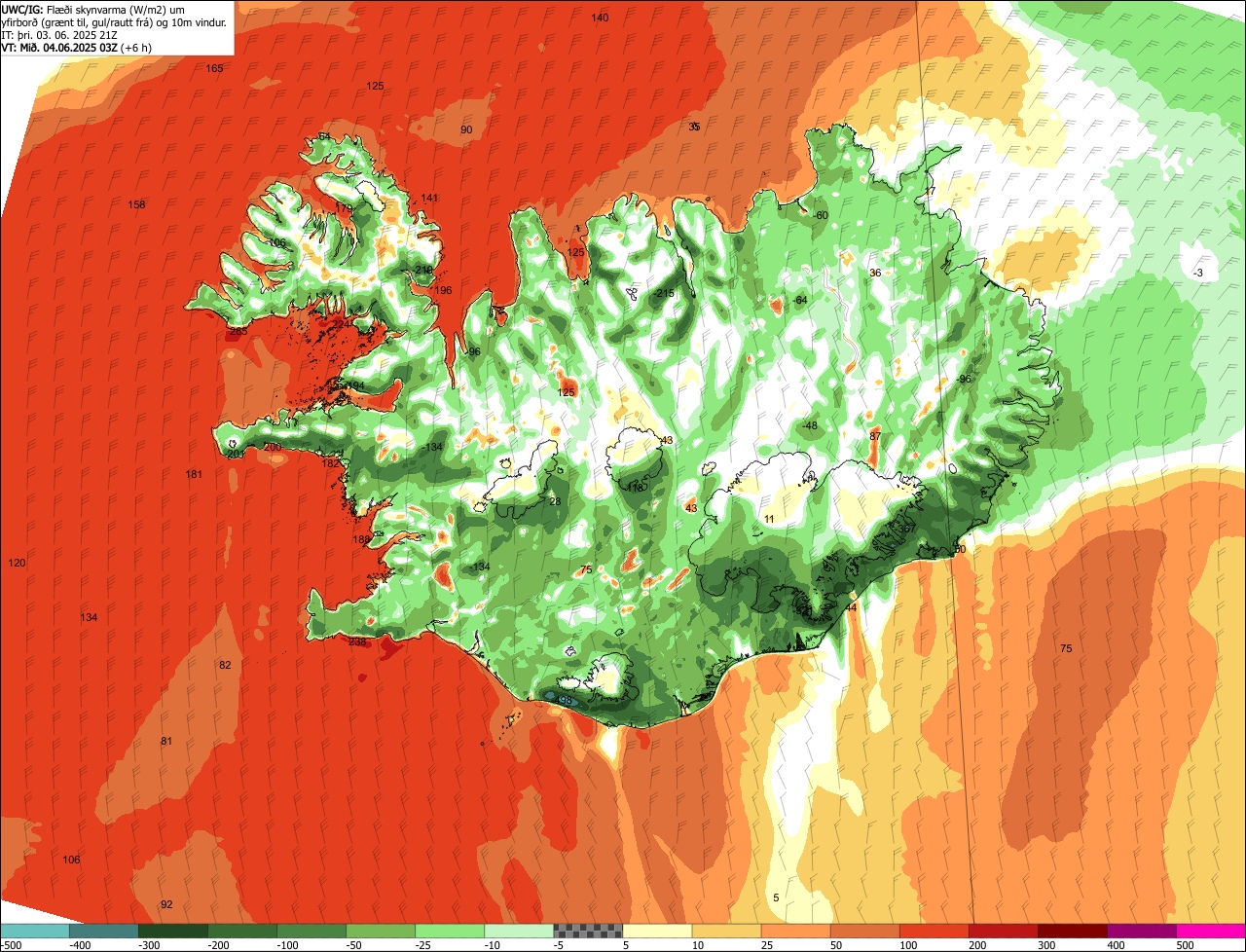Click the map value 181
1246x952 pixels.
pyautogui.click(x=195, y=474)
